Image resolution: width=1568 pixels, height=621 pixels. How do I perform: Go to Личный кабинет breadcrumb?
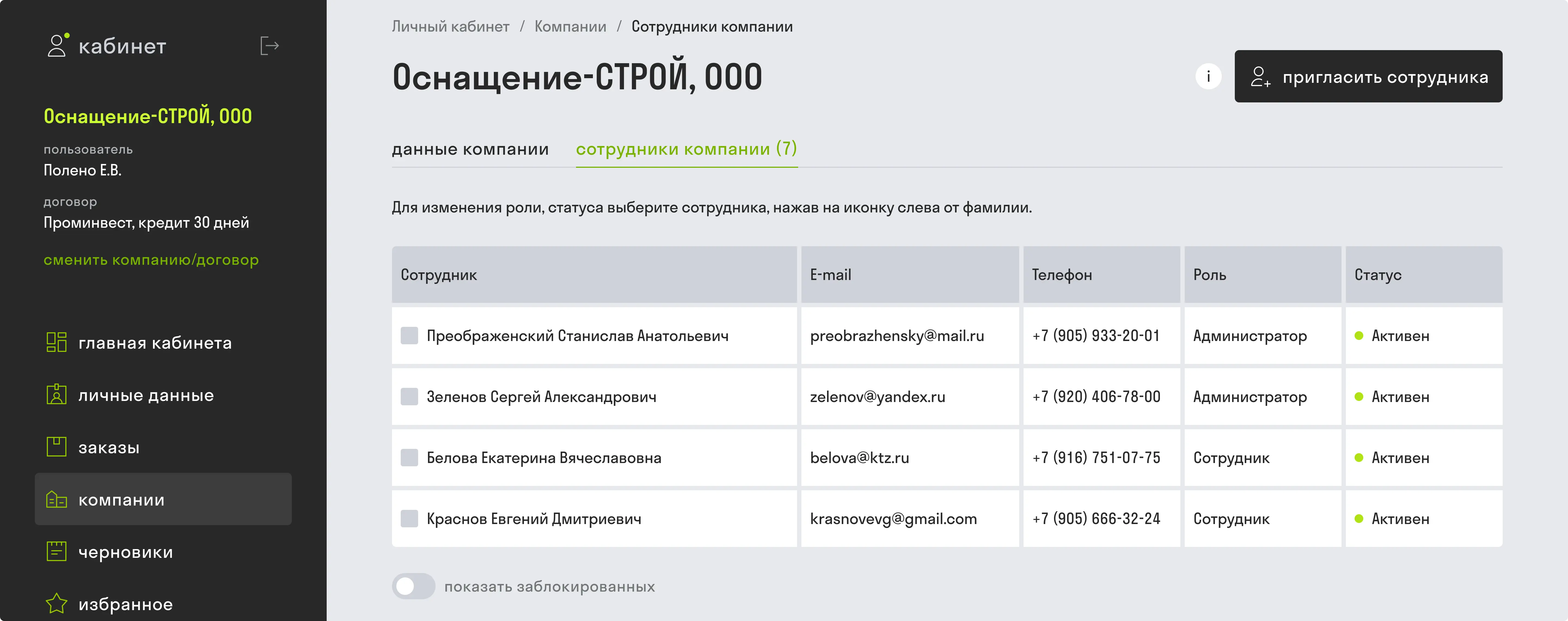click(x=451, y=27)
